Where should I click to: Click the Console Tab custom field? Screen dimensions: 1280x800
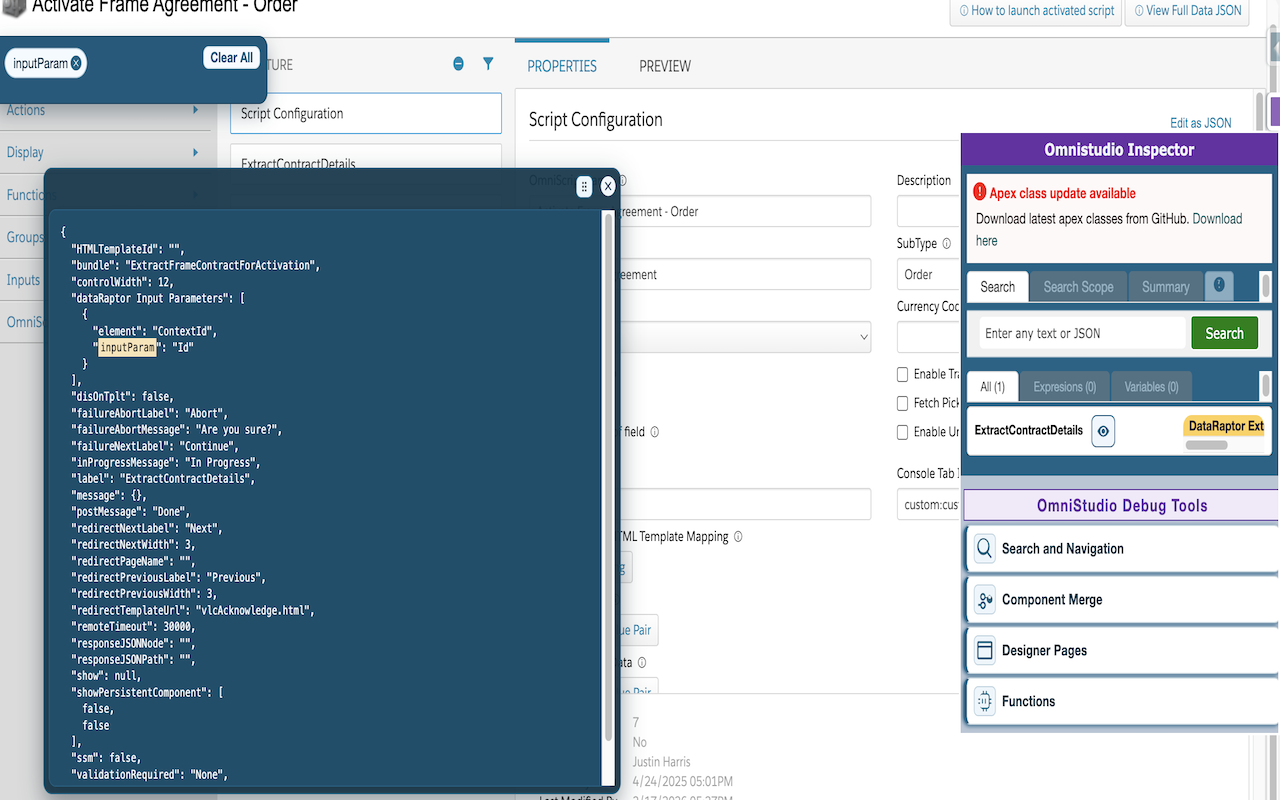pyautogui.click(x=929, y=504)
